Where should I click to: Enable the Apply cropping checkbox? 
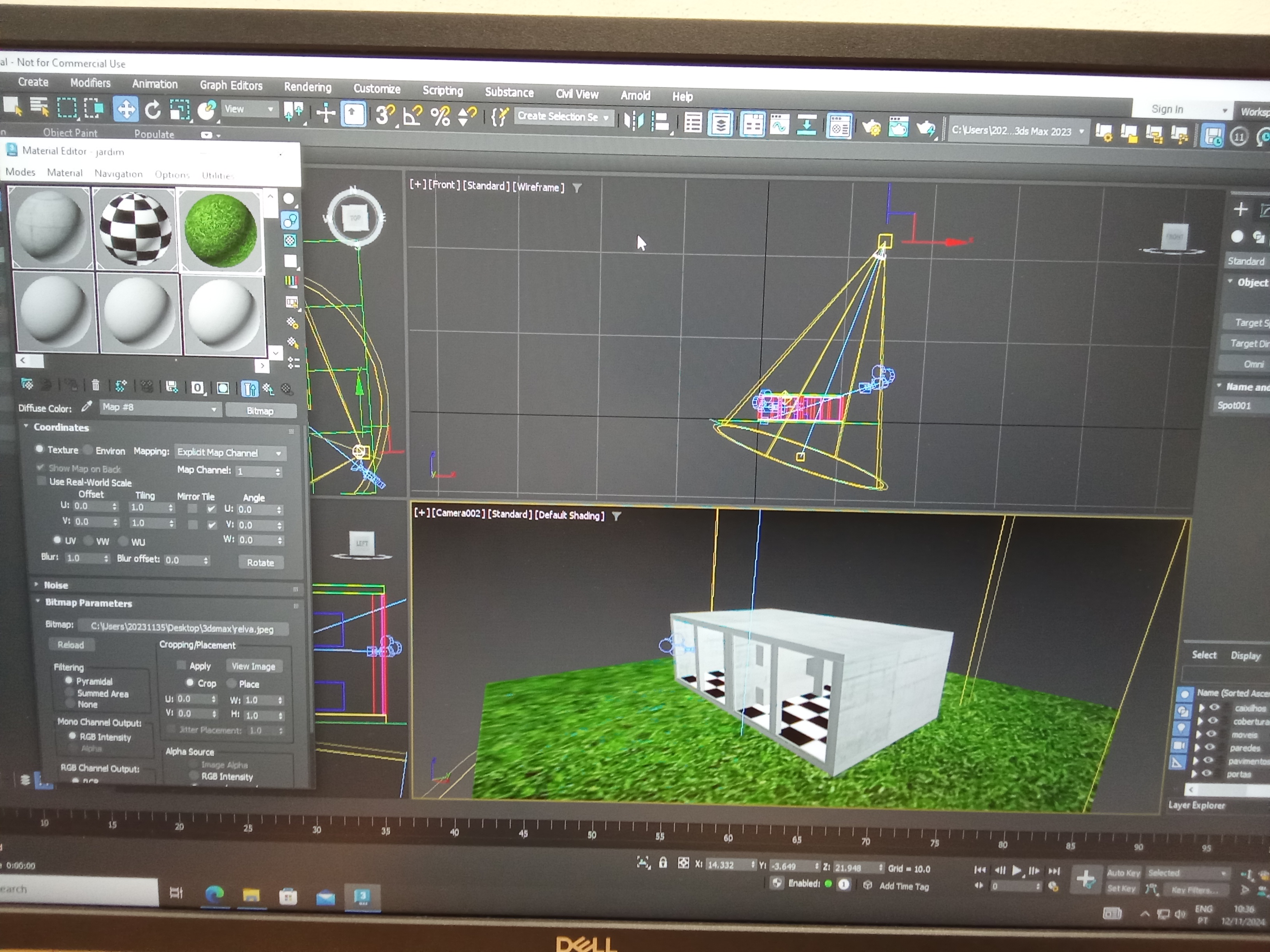click(181, 665)
